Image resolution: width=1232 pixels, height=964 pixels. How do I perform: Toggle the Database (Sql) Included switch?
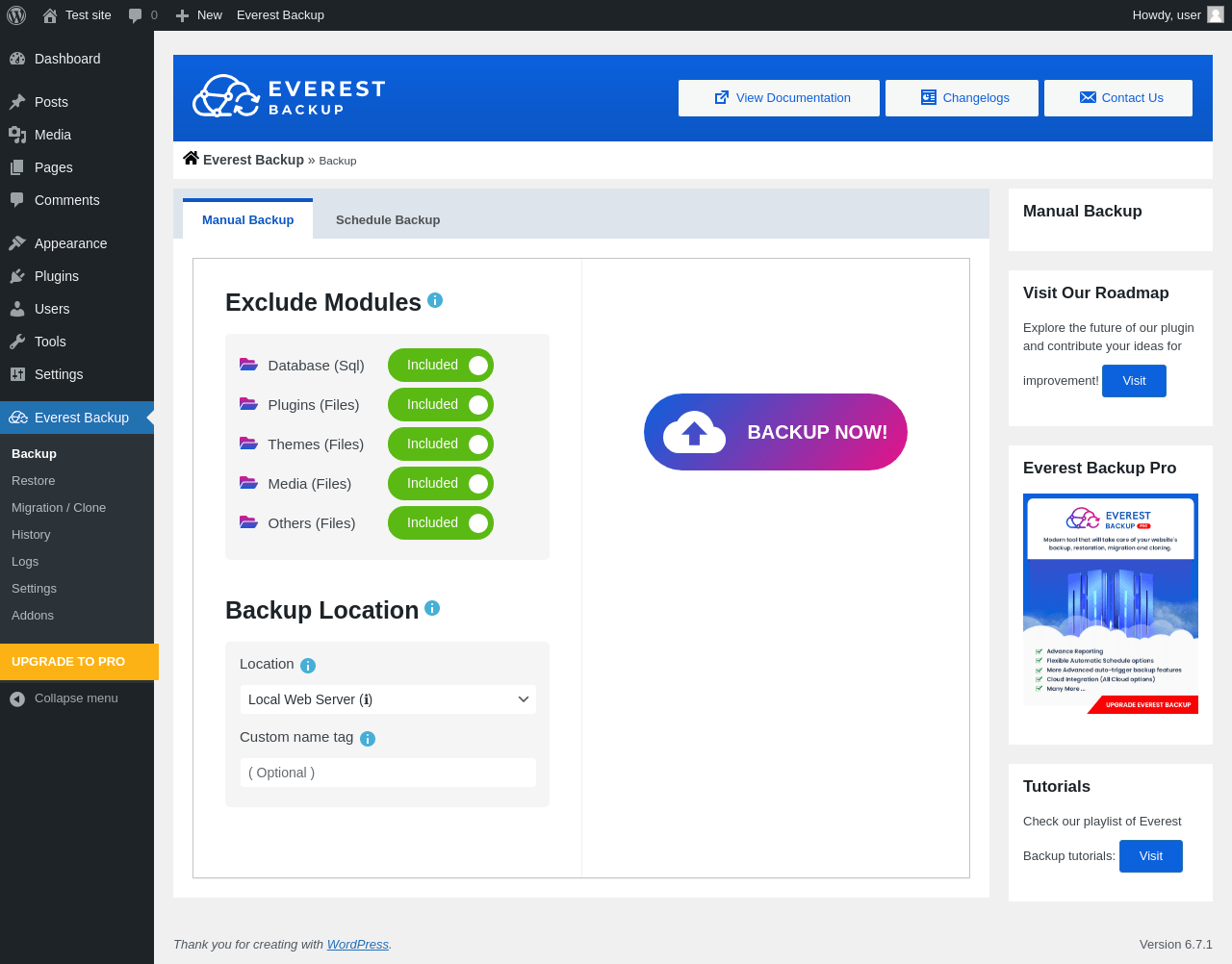pyautogui.click(x=441, y=366)
